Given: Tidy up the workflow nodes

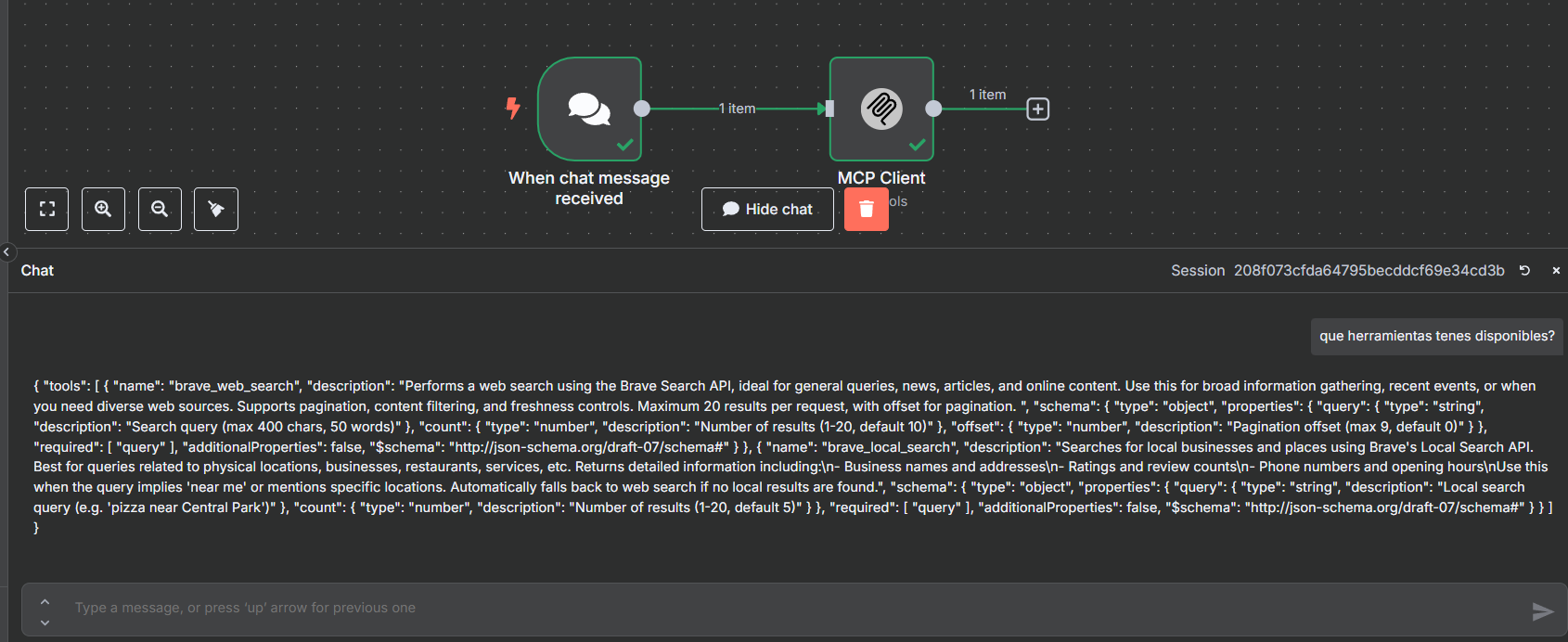Looking at the screenshot, I should pos(216,209).
